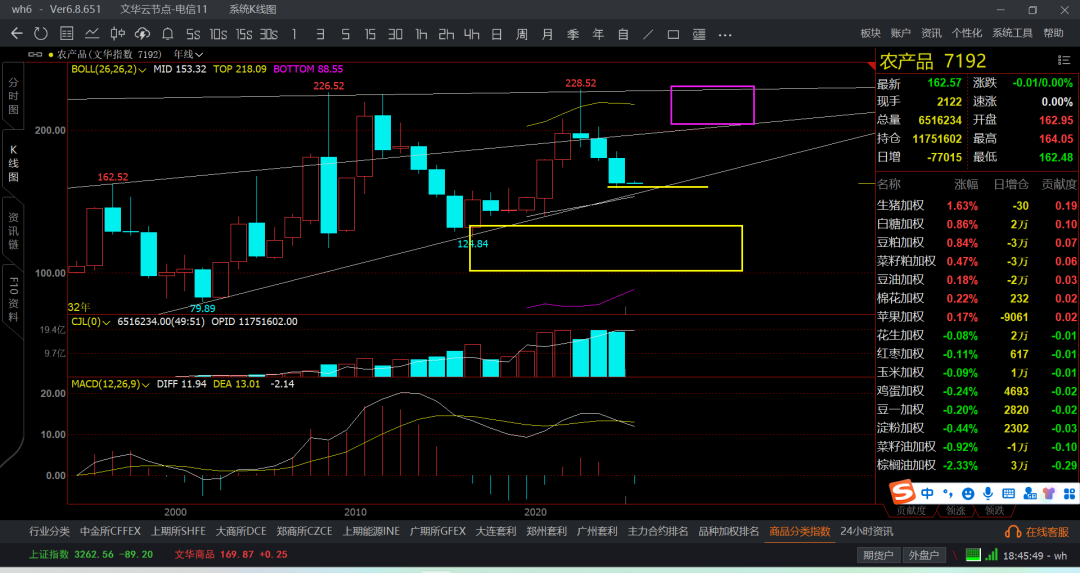This screenshot has width=1080, height=573.
Task: Open the Sogou skin shirt icon
Action: pyautogui.click(x=1049, y=494)
